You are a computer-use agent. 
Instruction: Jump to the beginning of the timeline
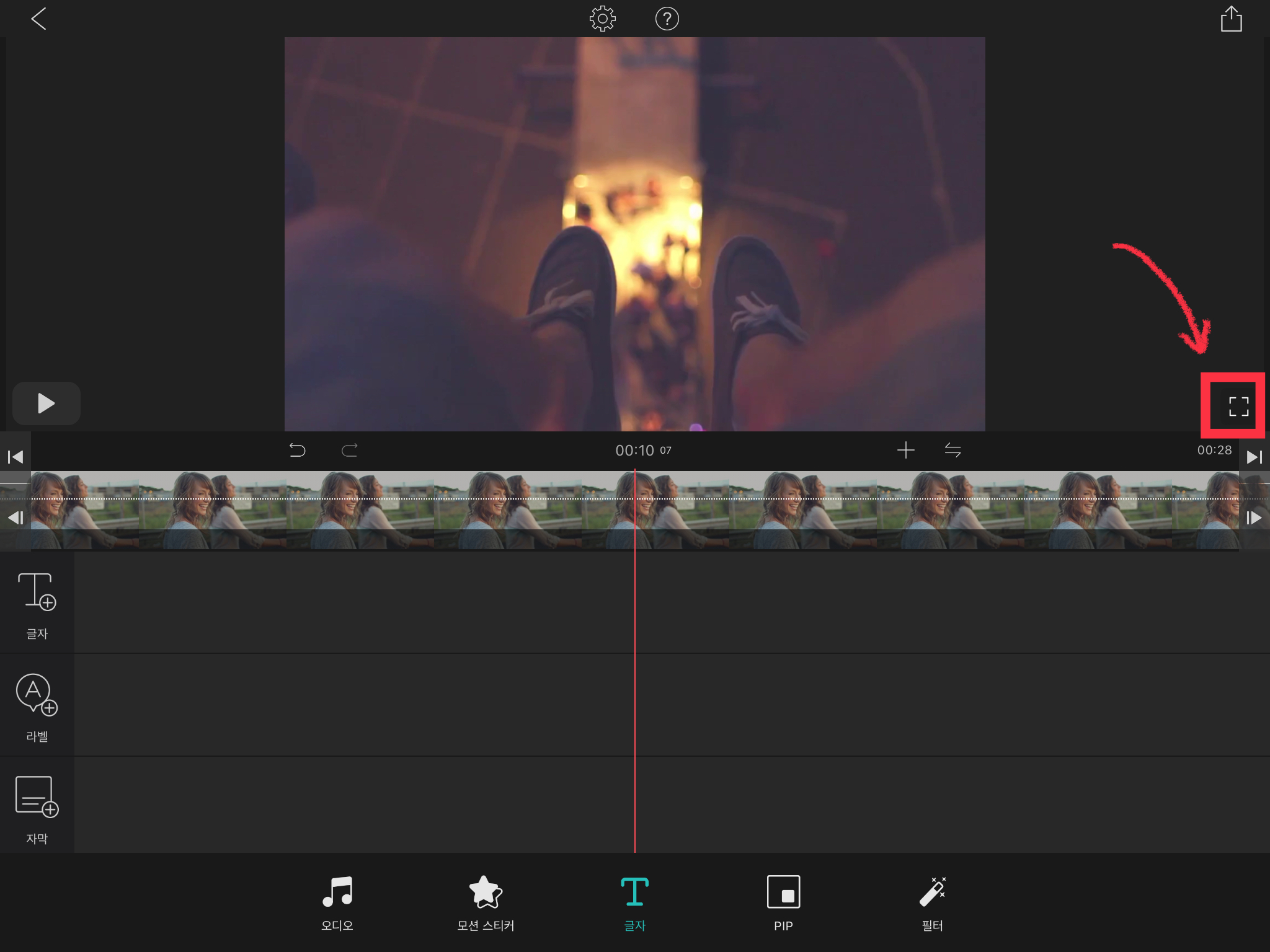point(16,457)
